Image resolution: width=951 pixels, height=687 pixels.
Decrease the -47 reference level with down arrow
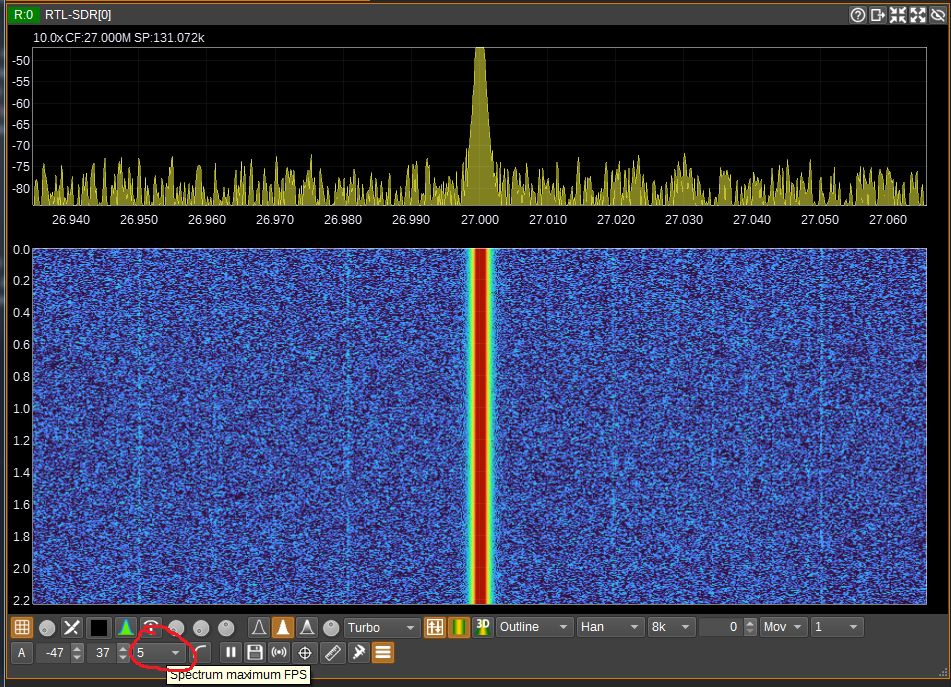[77, 658]
